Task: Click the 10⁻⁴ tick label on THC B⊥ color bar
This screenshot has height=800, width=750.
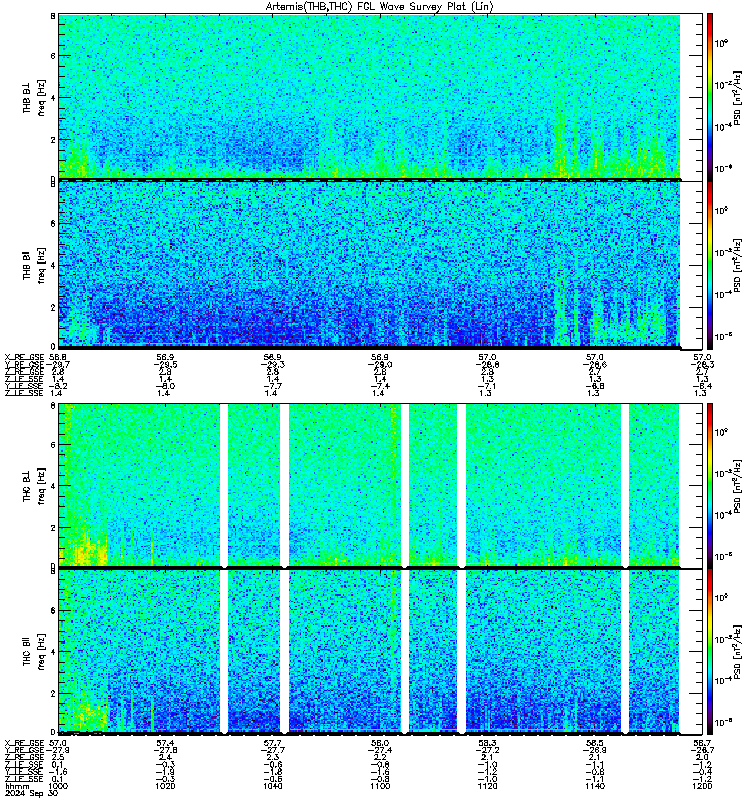Action: [722, 515]
